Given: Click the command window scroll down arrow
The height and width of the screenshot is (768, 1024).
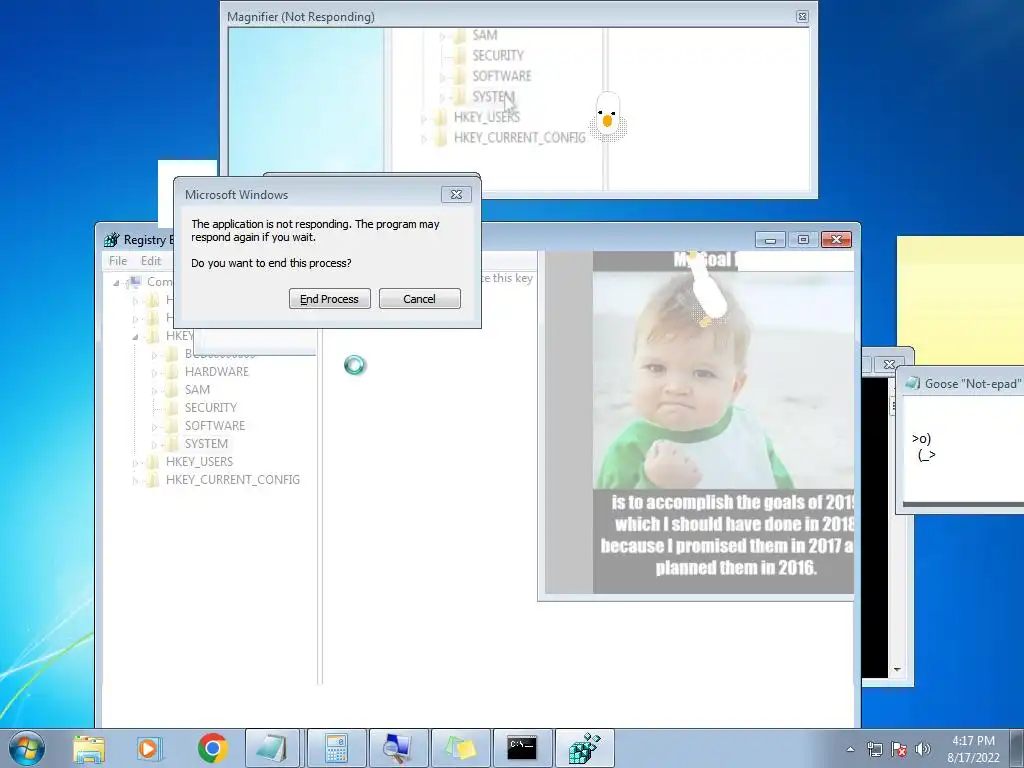Looking at the screenshot, I should click(897, 669).
